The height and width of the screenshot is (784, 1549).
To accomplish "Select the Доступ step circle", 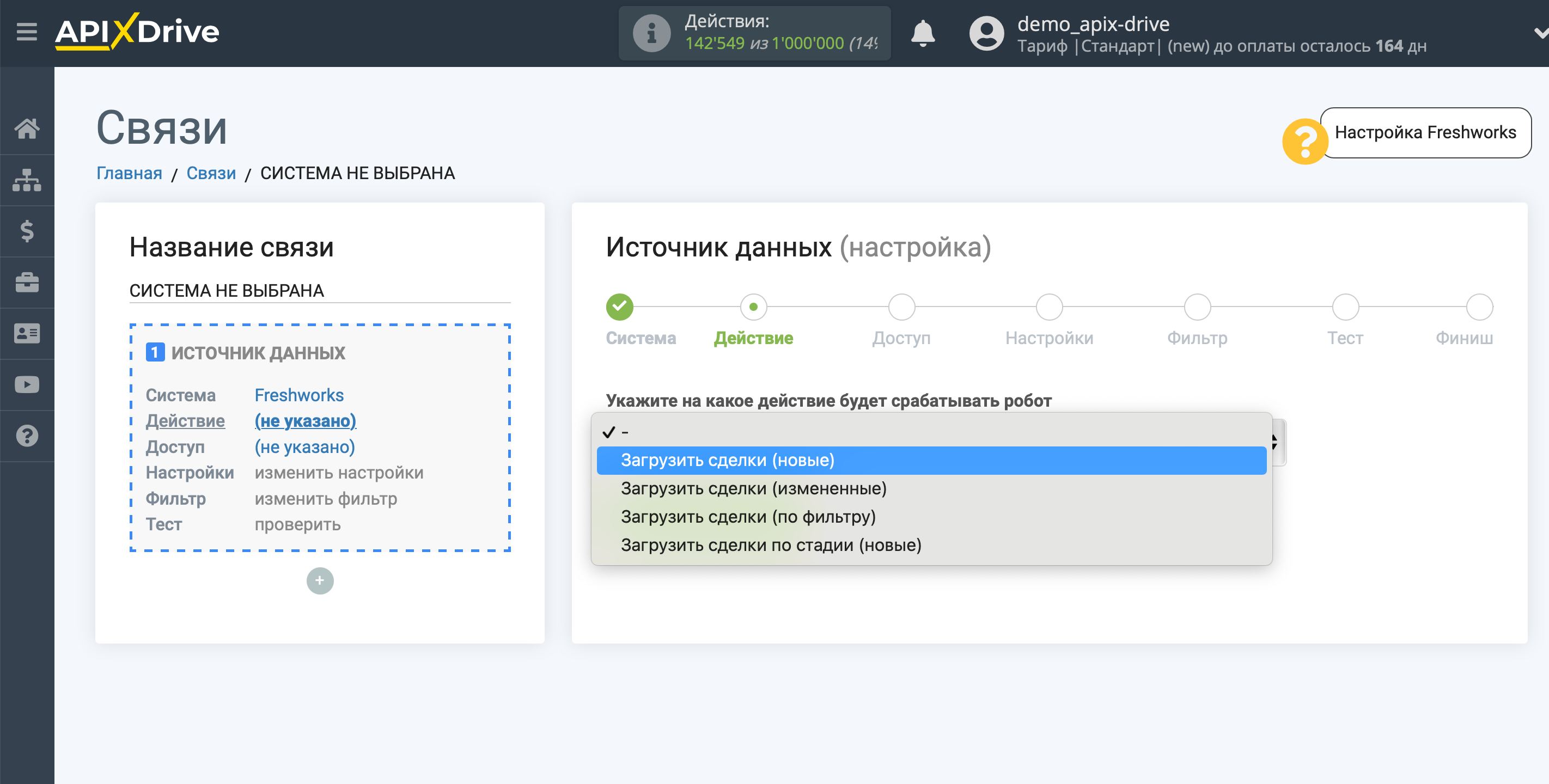I will 901,307.
